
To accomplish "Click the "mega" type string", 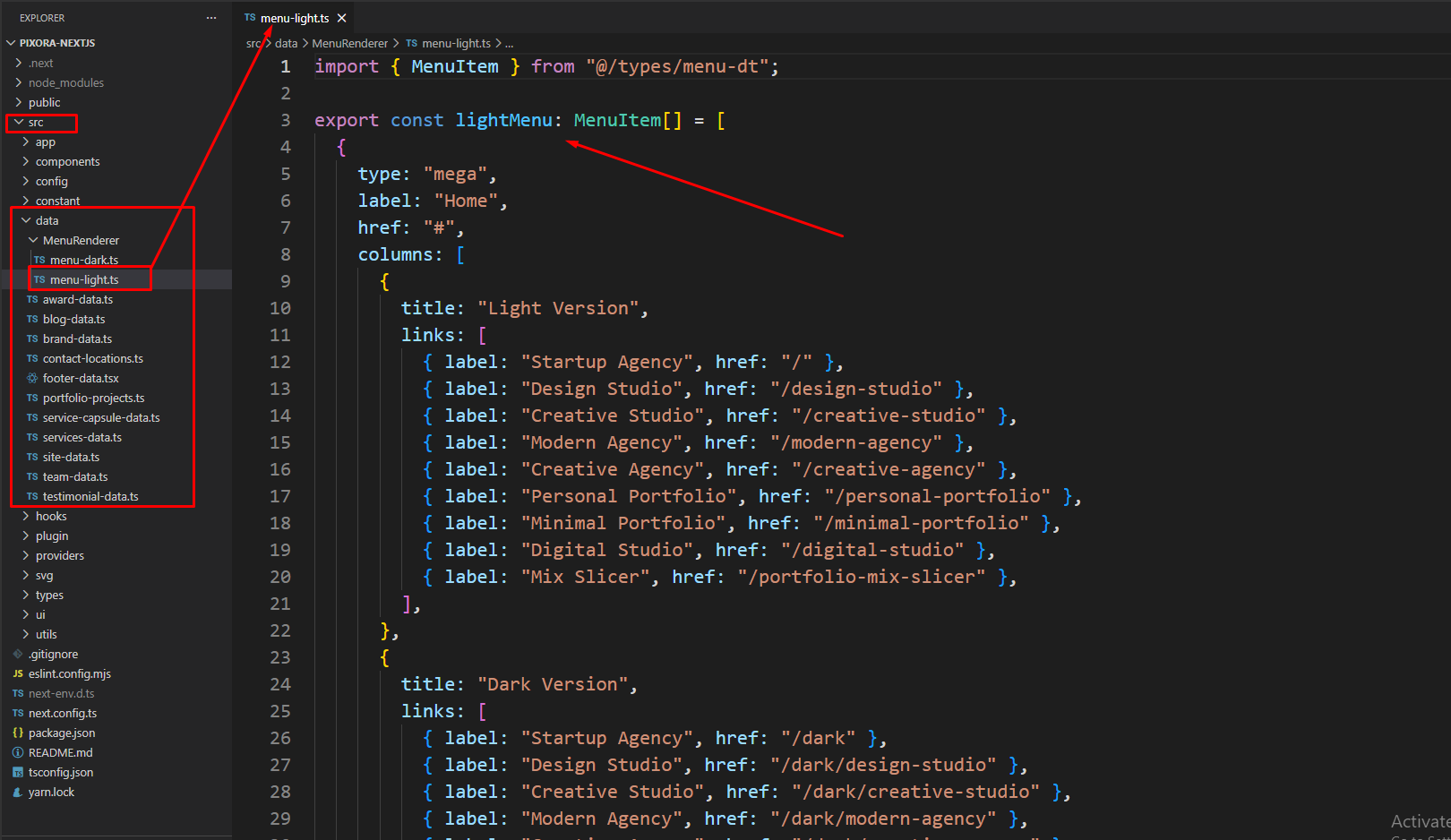I will tap(455, 174).
